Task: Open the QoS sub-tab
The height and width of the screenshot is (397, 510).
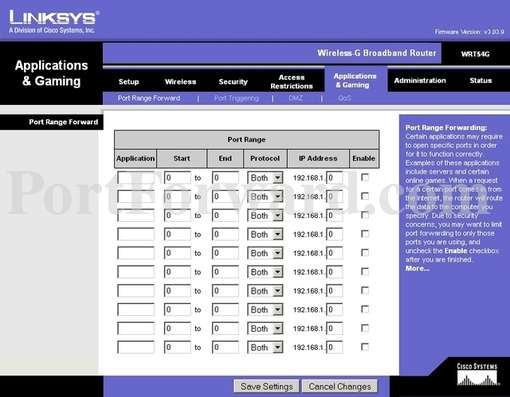Action: pos(344,98)
